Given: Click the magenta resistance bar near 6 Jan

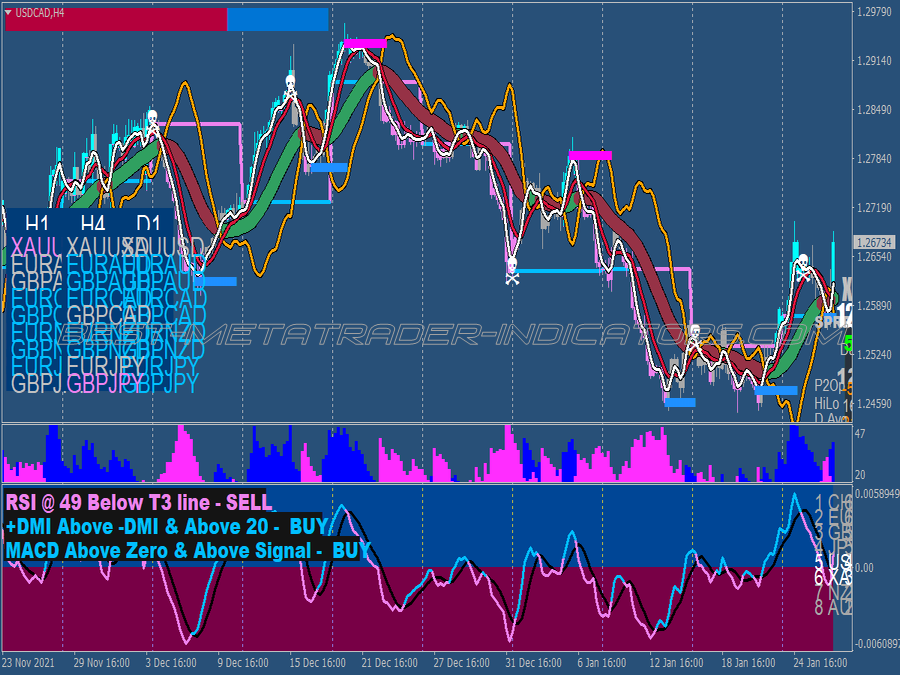Looking at the screenshot, I should (x=590, y=155).
